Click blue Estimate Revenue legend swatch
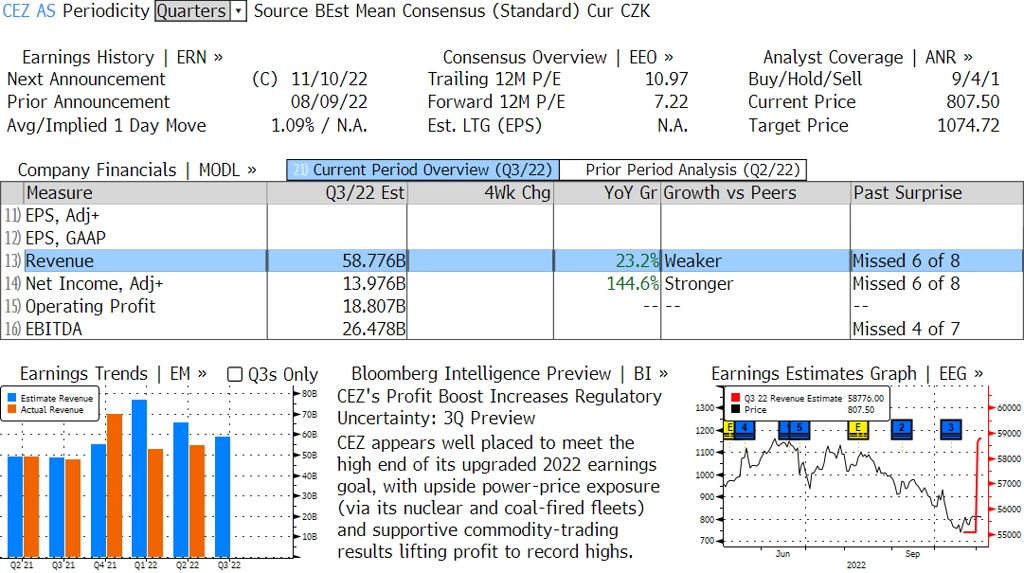This screenshot has width=1024, height=573. coord(12,398)
